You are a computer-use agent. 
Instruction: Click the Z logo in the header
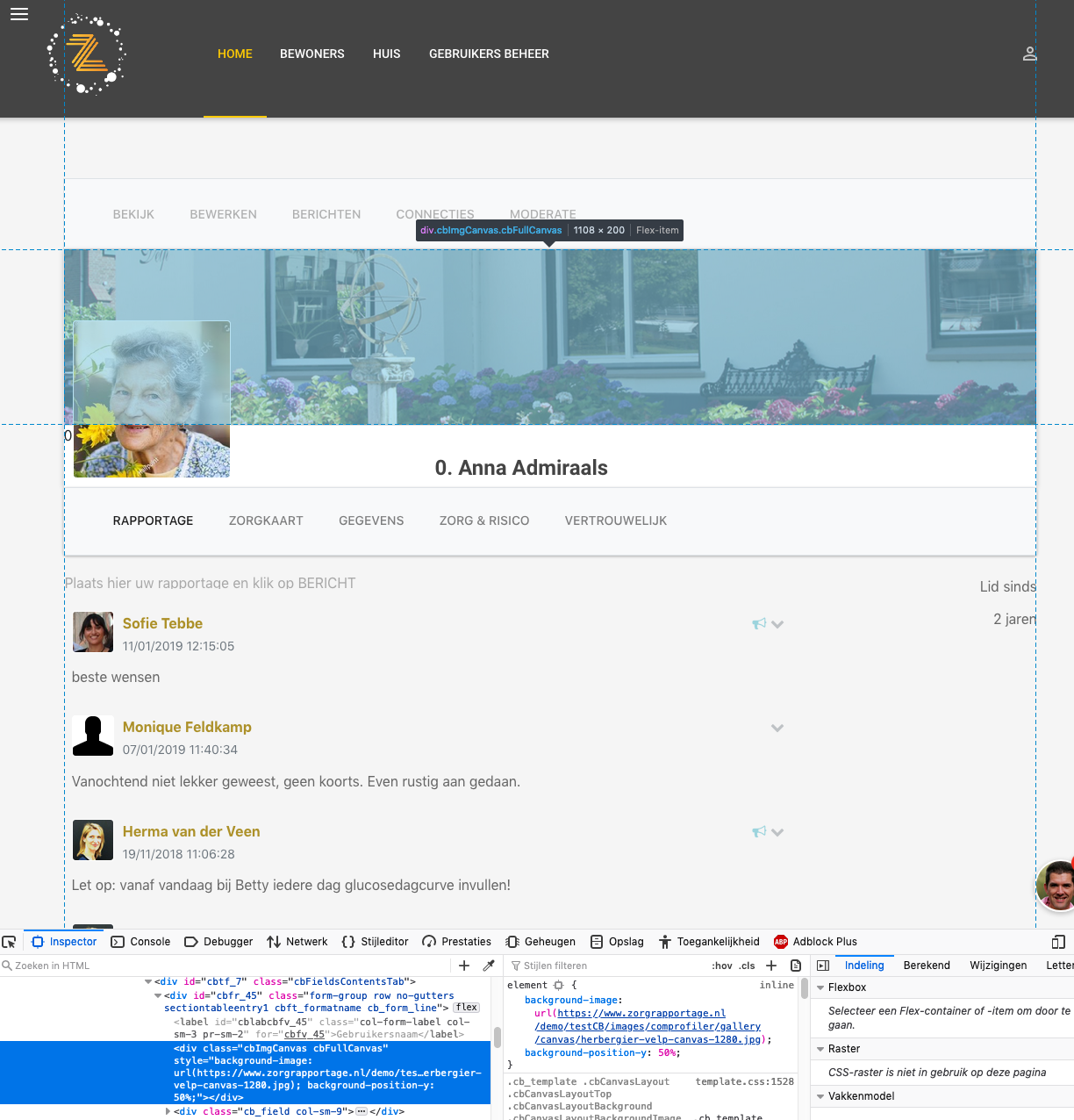pyautogui.click(x=87, y=54)
